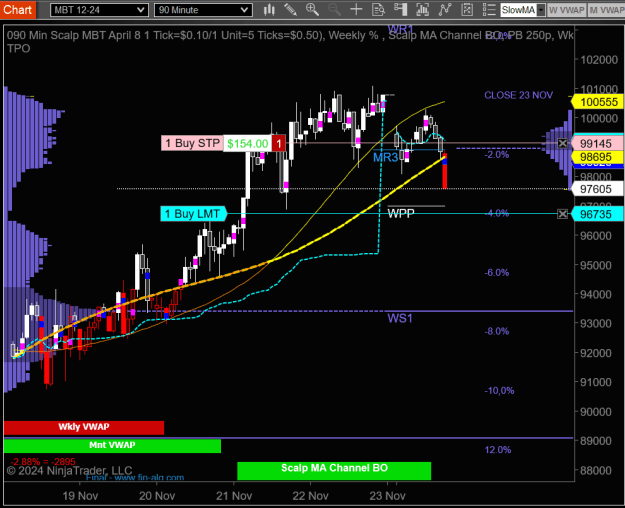Cancel the Buy STP order at 99145
This screenshot has height=508, width=625.
(562, 143)
